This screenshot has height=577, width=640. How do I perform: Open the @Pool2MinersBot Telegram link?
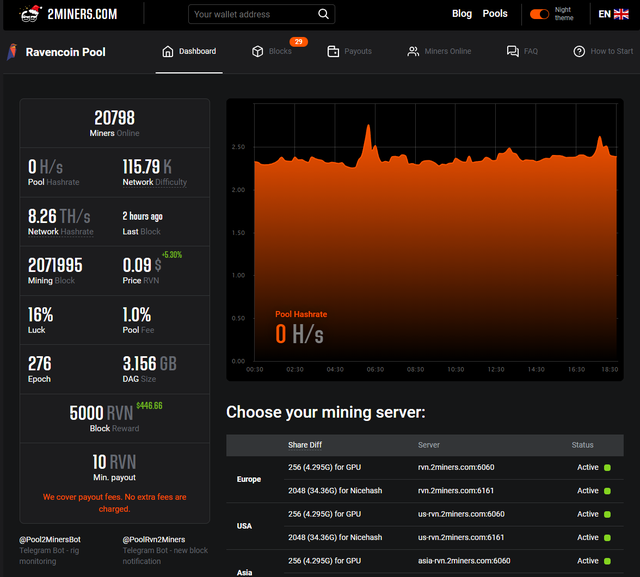pos(50,539)
